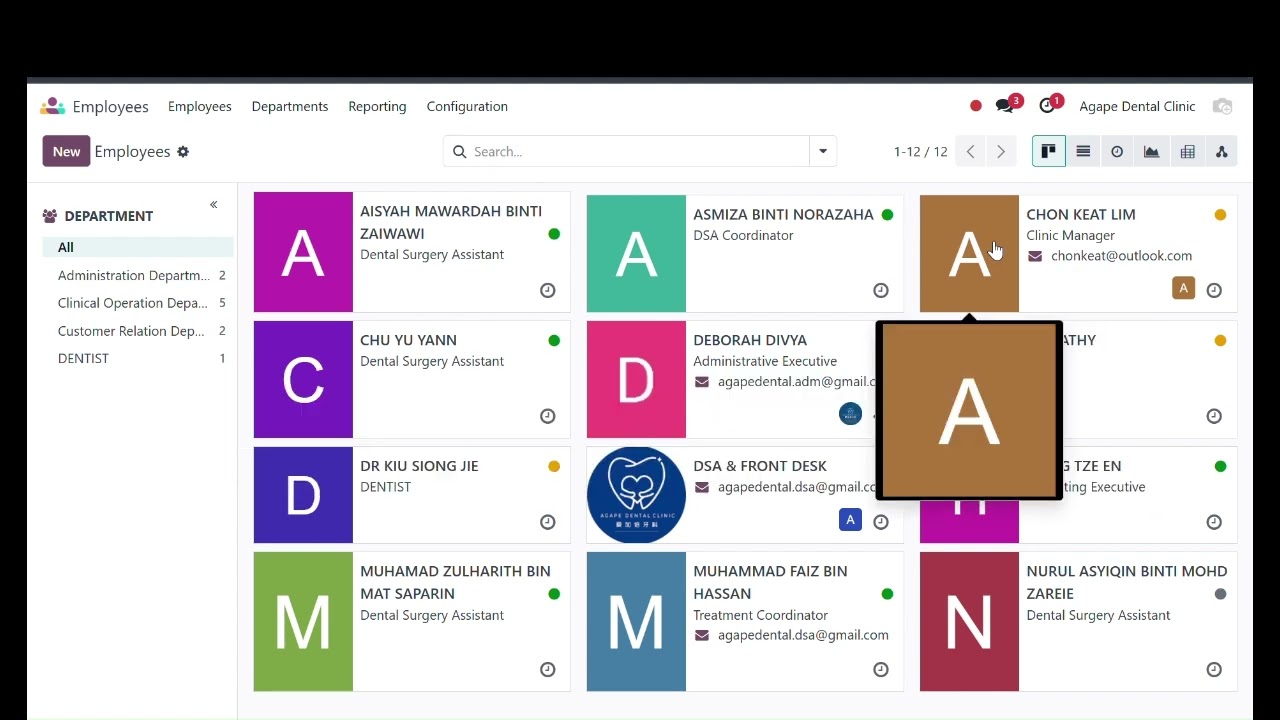Open Agape Dental Clinic company switcher
The image size is (1280, 720).
(1137, 106)
